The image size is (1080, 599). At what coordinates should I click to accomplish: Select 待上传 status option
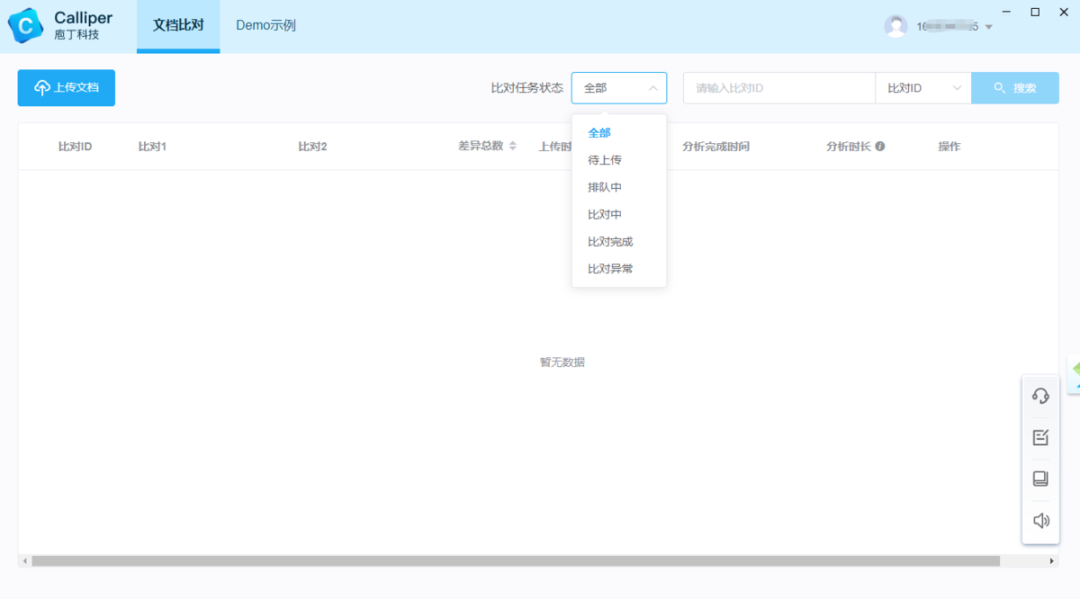point(619,160)
